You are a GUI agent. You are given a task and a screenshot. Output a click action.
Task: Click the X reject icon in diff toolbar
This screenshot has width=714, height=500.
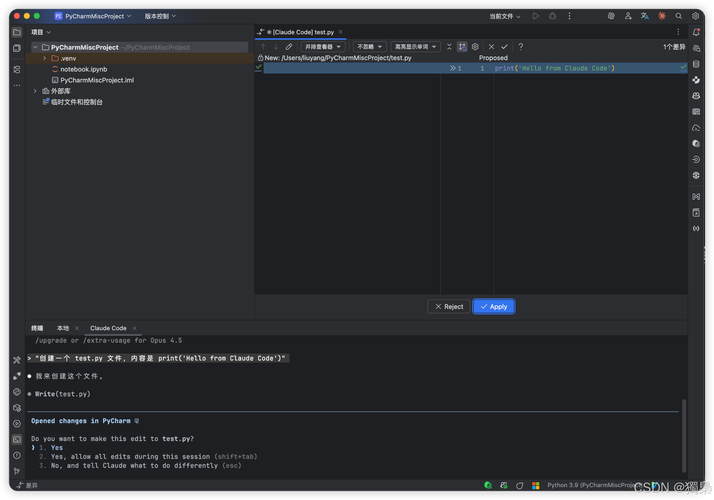(491, 46)
